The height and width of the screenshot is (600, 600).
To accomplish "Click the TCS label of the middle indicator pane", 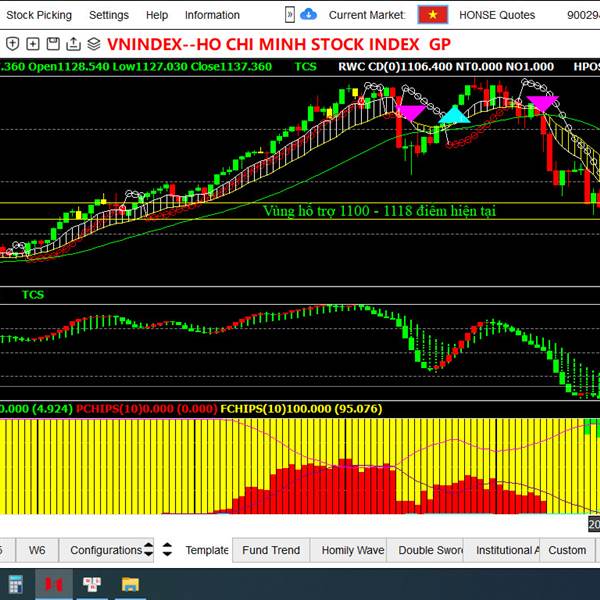I will point(33,295).
